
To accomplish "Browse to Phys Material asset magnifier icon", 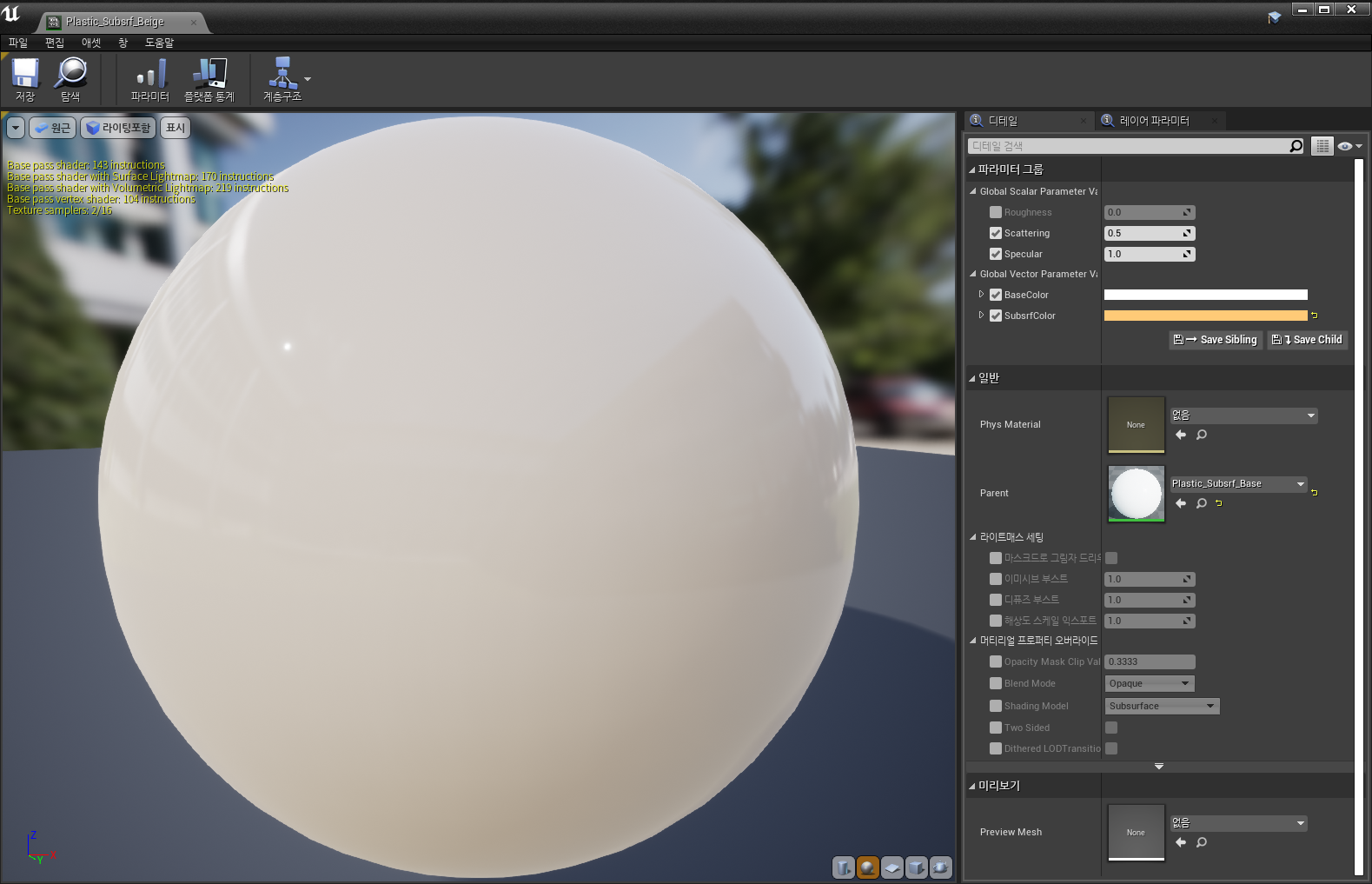I will 1202,435.
